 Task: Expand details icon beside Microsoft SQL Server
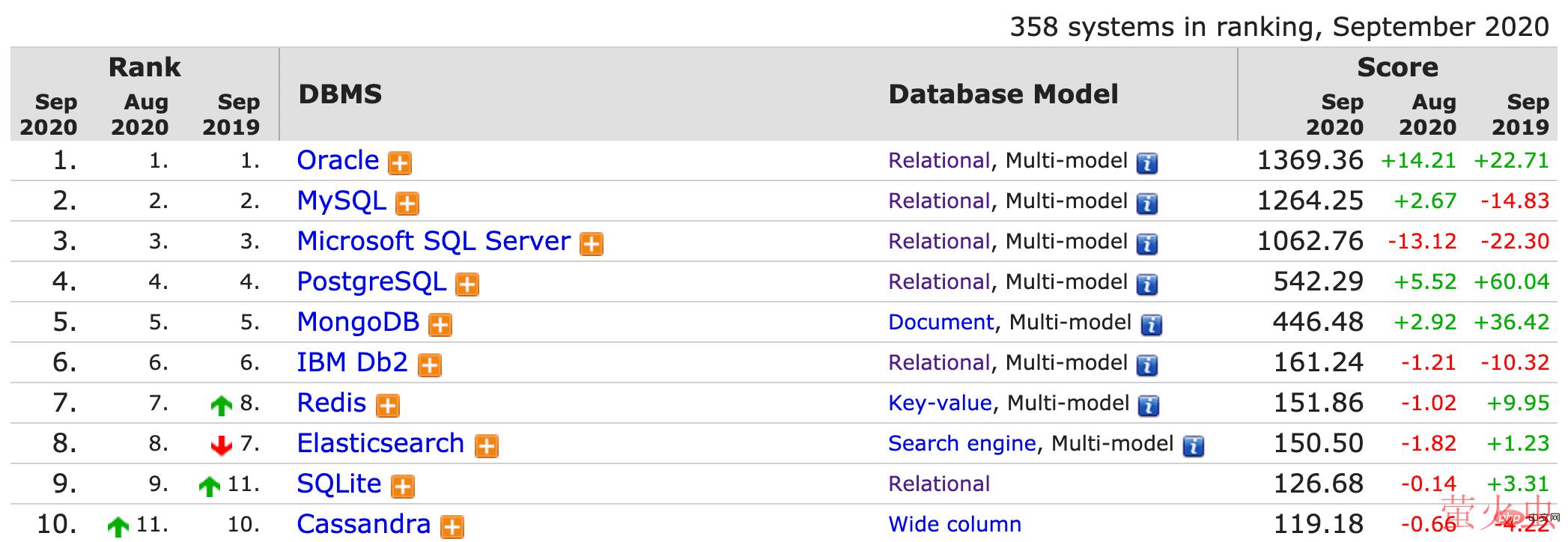pyautogui.click(x=592, y=244)
